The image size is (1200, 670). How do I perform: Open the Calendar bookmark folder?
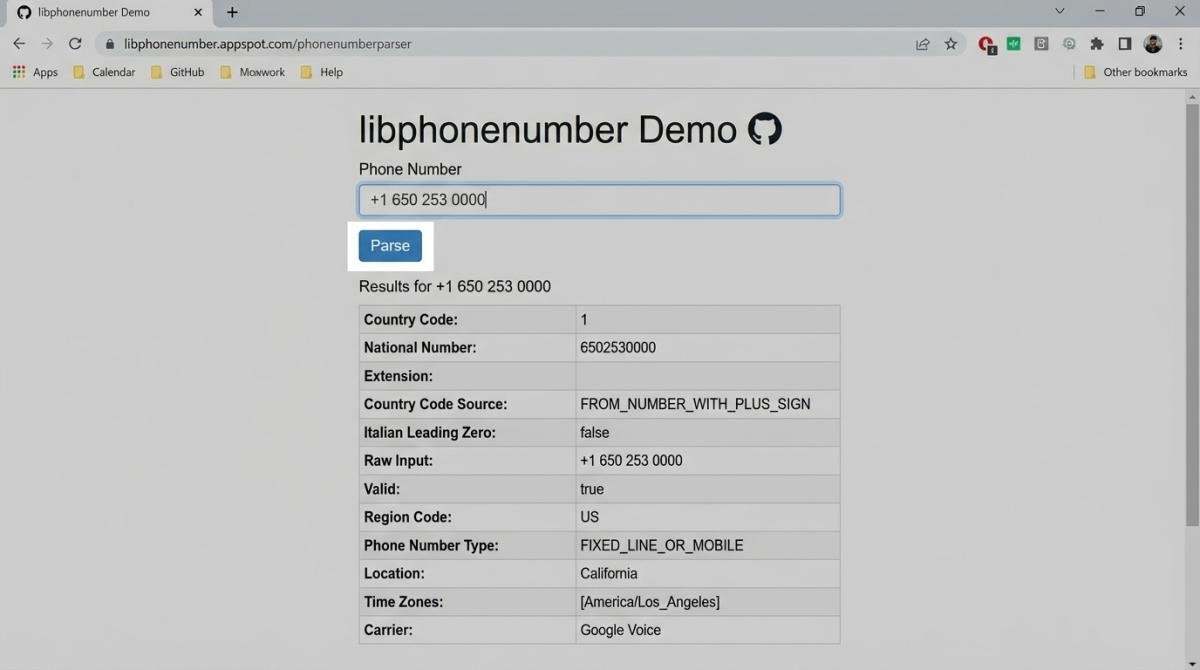pos(104,72)
